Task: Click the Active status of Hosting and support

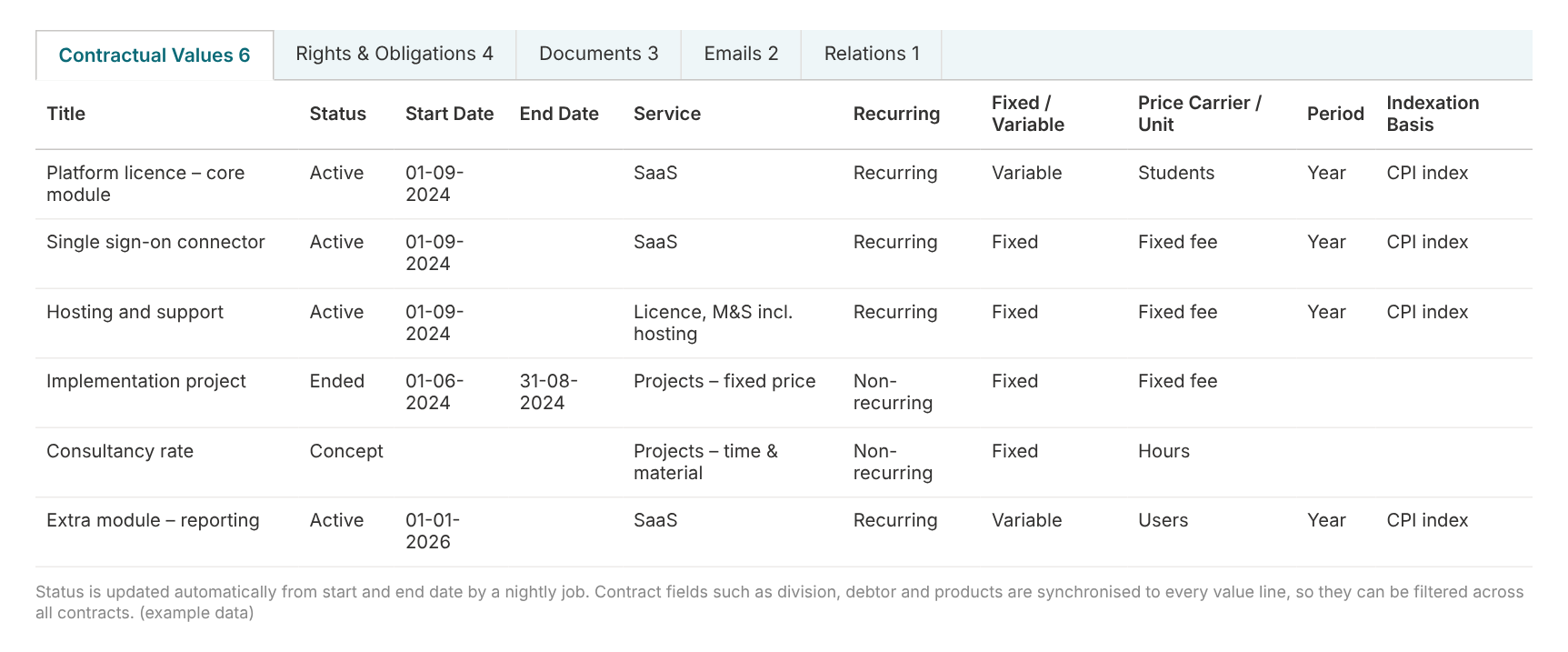Action: [x=336, y=312]
